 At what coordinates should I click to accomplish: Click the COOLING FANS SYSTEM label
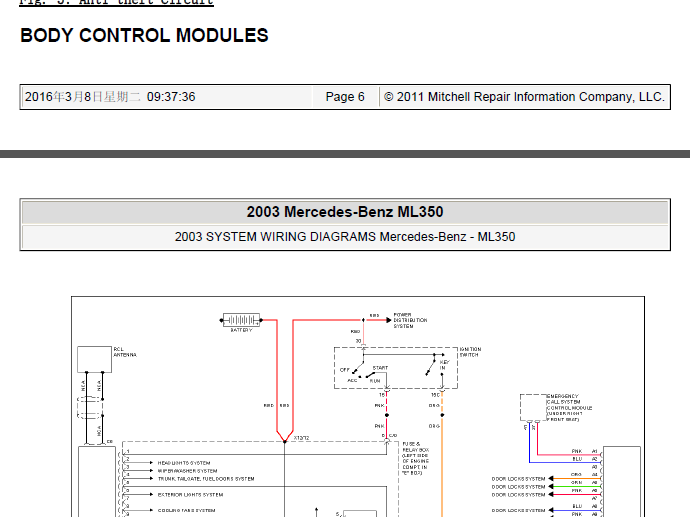pos(187,510)
